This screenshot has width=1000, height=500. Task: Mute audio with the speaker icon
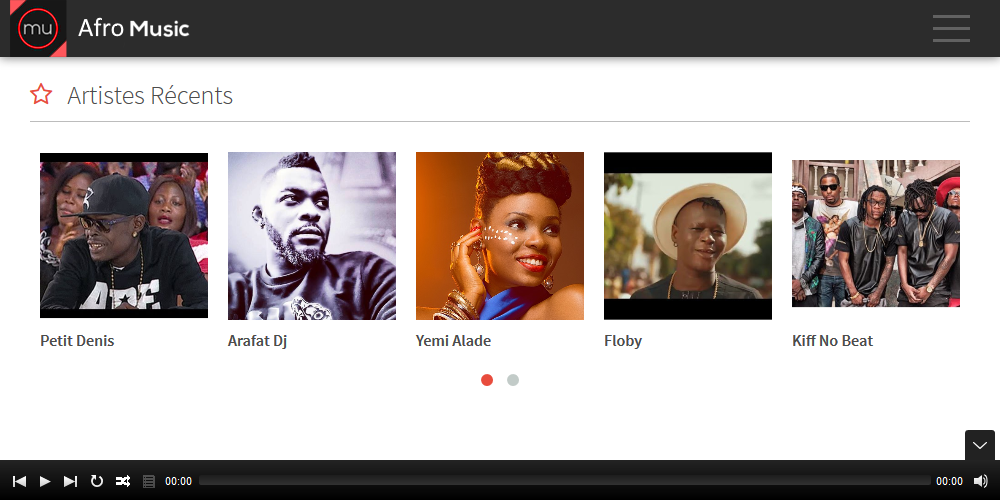[980, 481]
